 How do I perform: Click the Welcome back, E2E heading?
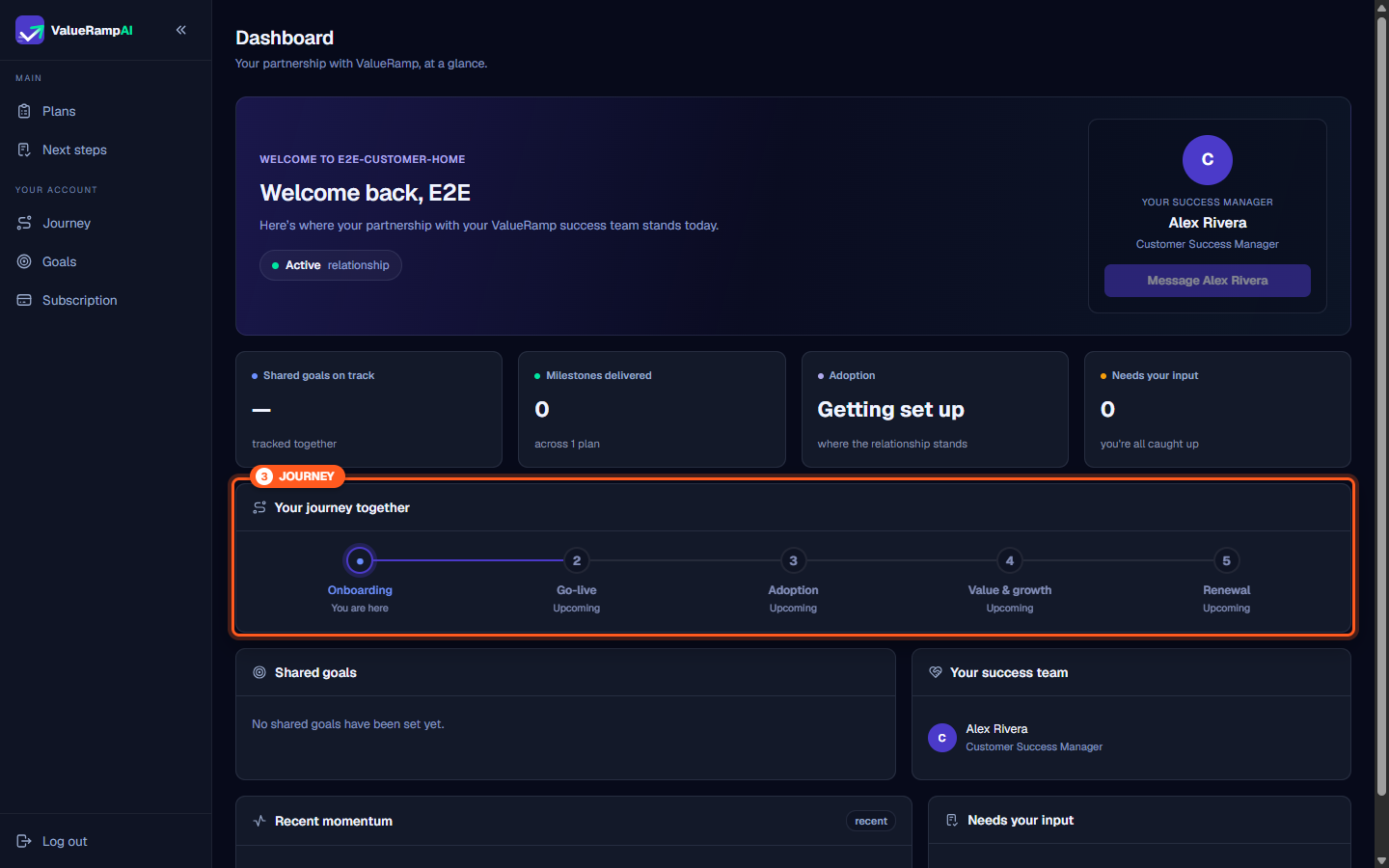tap(365, 193)
